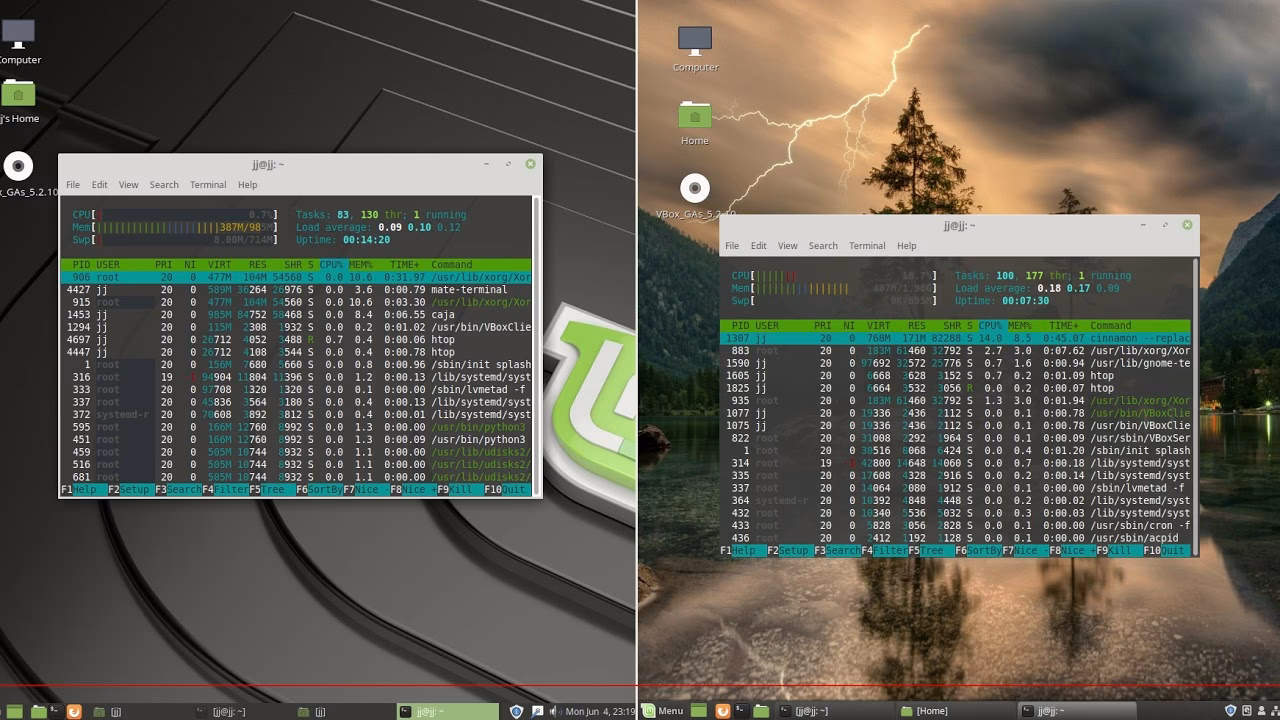Click network icon in right tray
1280x720 pixels.
click(1274, 711)
